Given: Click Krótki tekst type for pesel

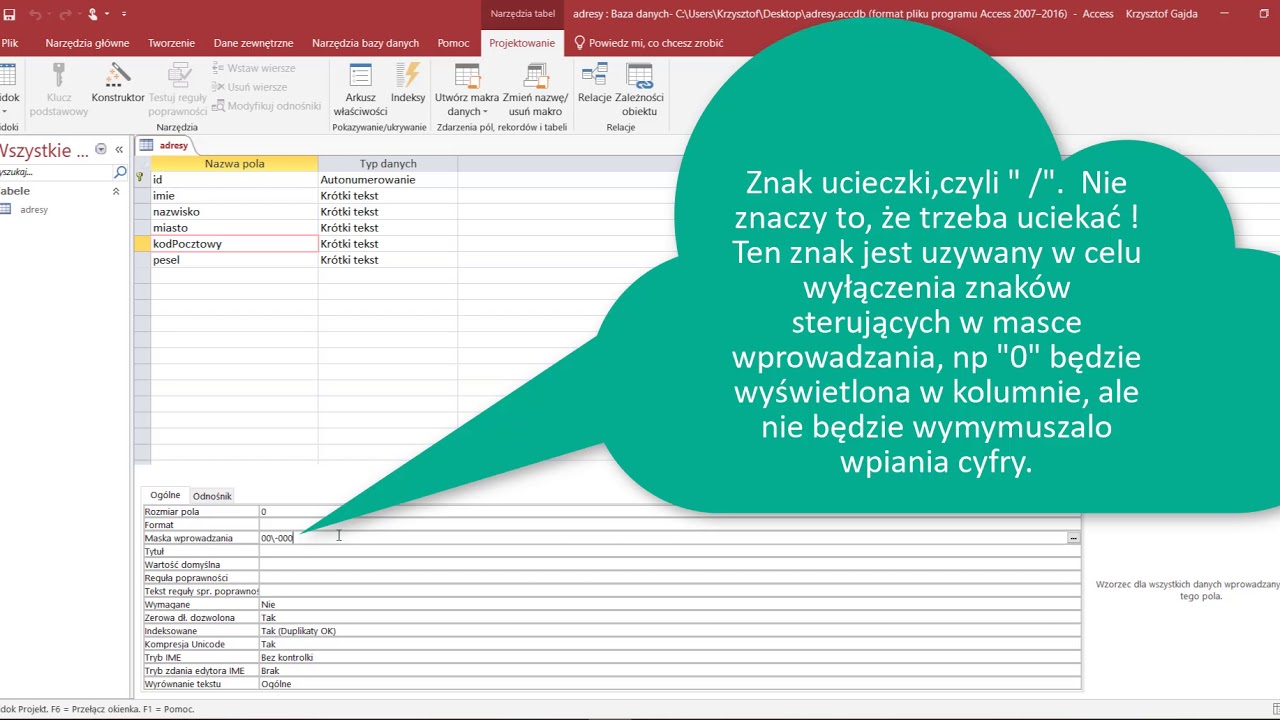Looking at the screenshot, I should (388, 260).
